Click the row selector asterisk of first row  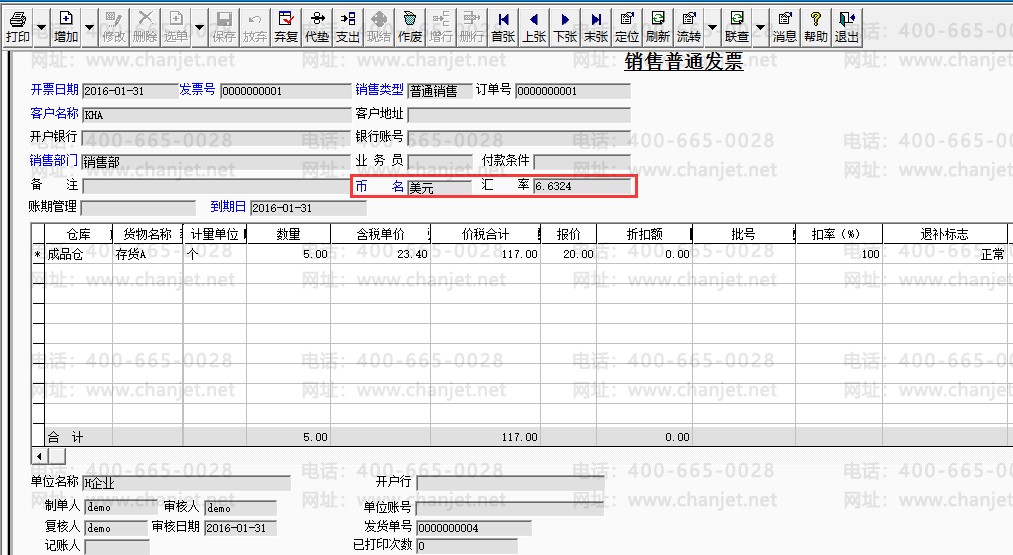[37, 255]
